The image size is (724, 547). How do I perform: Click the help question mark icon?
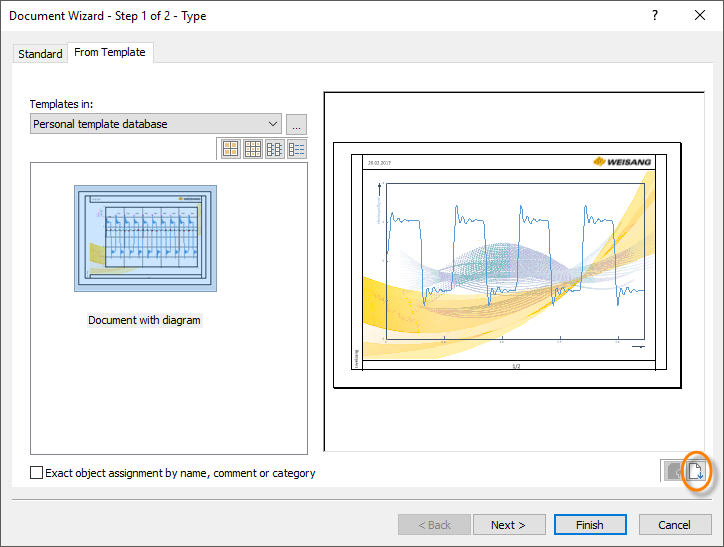[654, 16]
